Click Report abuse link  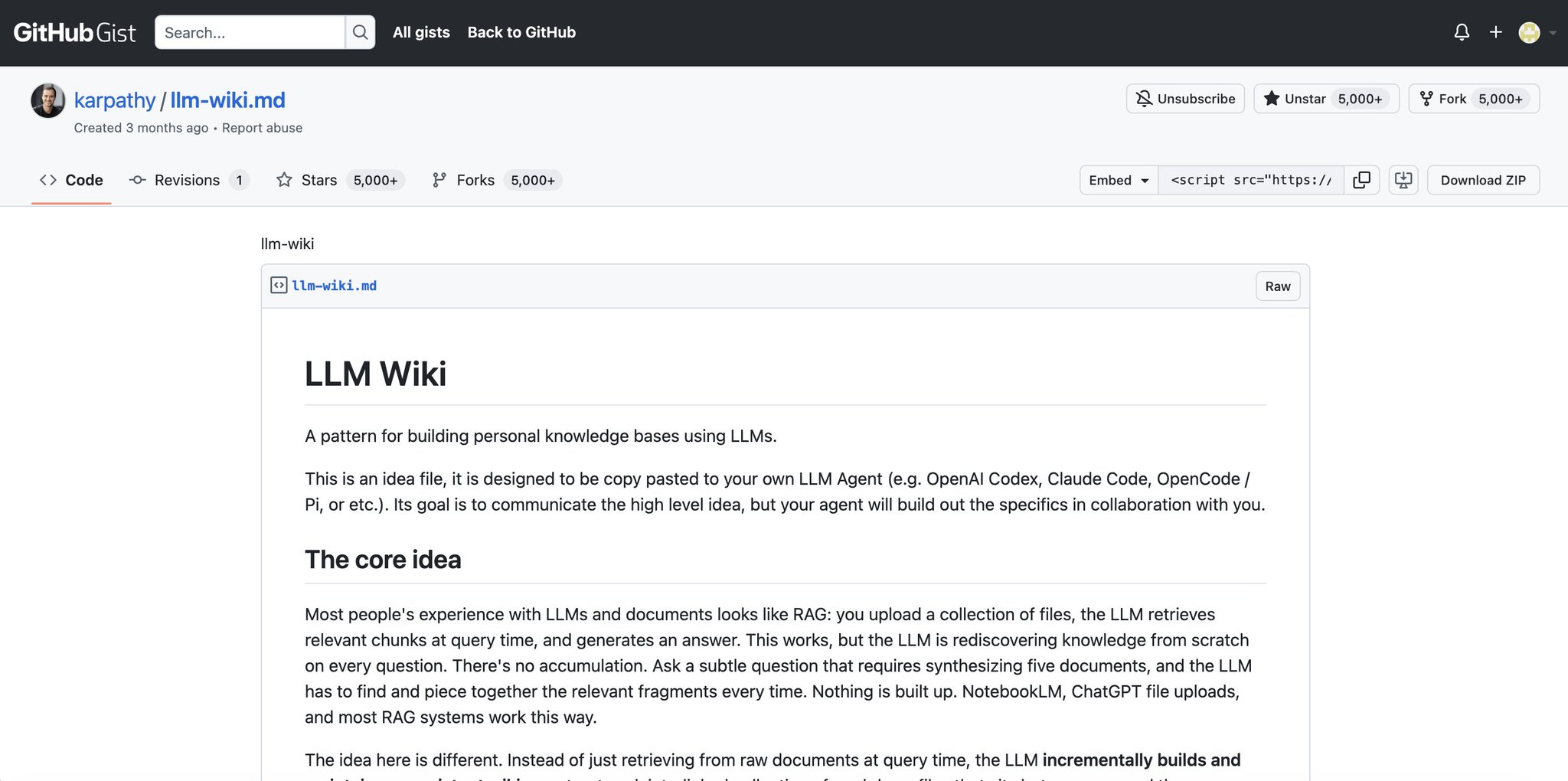[262, 128]
